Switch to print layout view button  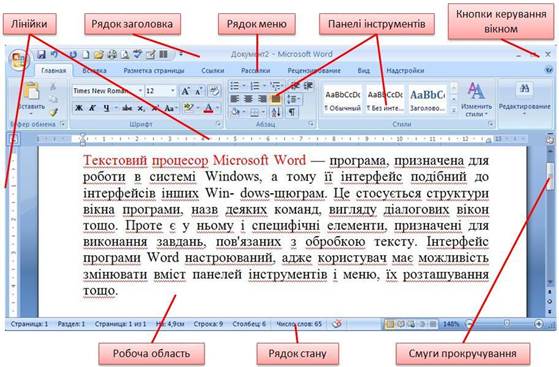(390, 324)
